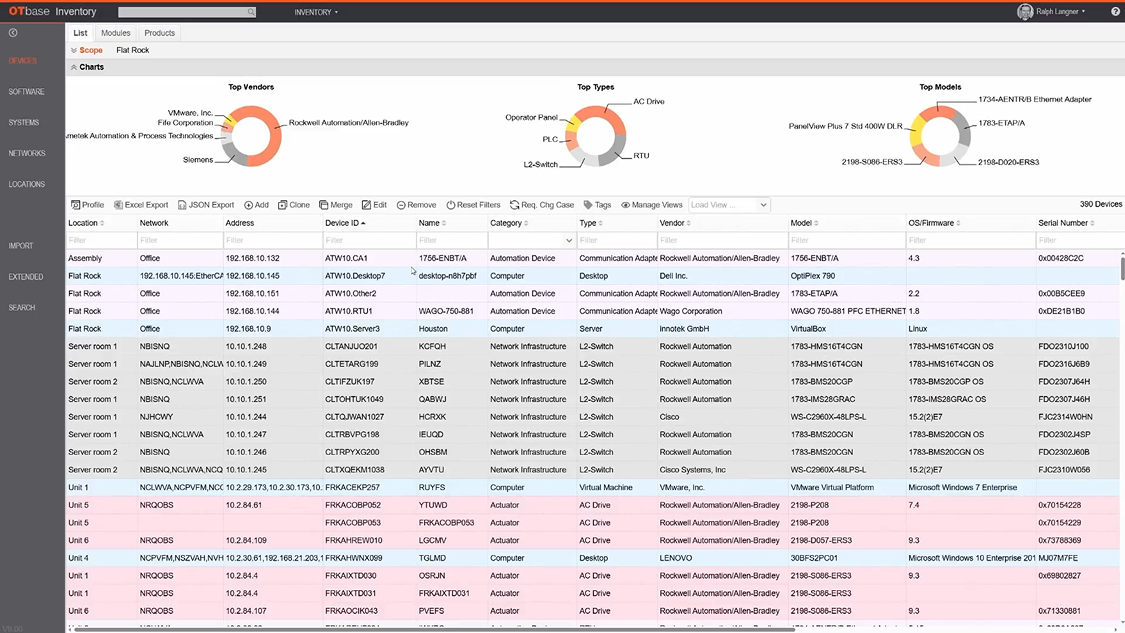Sort by the Model column sort arrows
This screenshot has height=633, width=1125.
[x=816, y=223]
